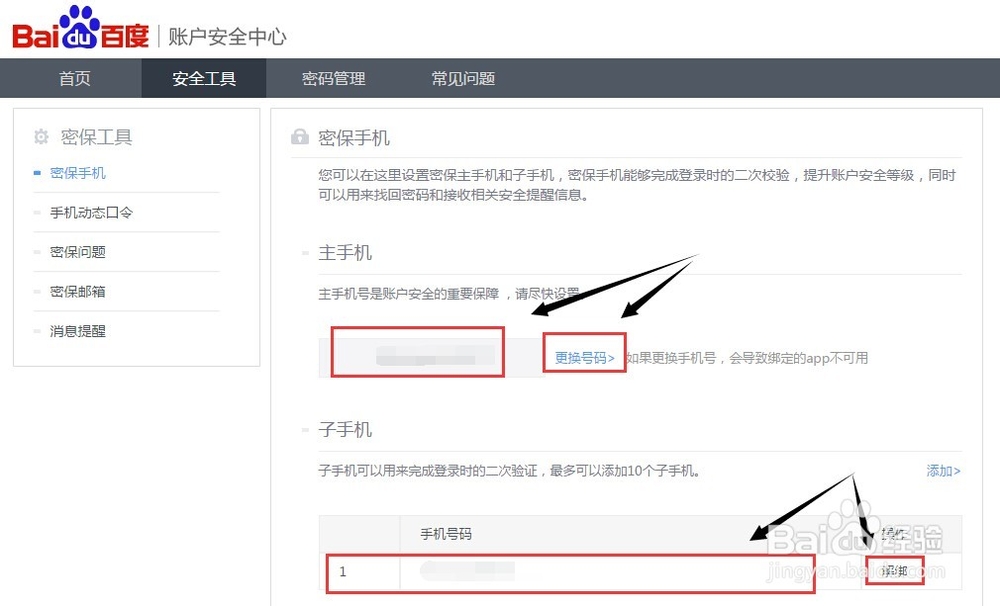Image resolution: width=1000 pixels, height=606 pixels.
Task: Click the lock icon beside 密保手机 heading
Action: coord(299,137)
